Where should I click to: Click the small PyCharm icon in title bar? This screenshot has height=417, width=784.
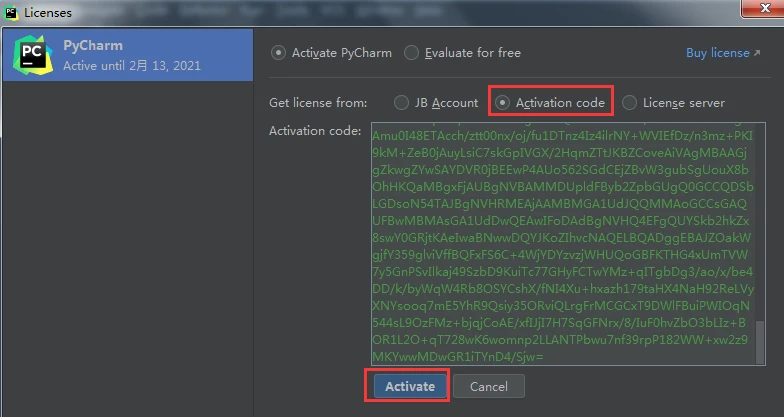tap(11, 12)
